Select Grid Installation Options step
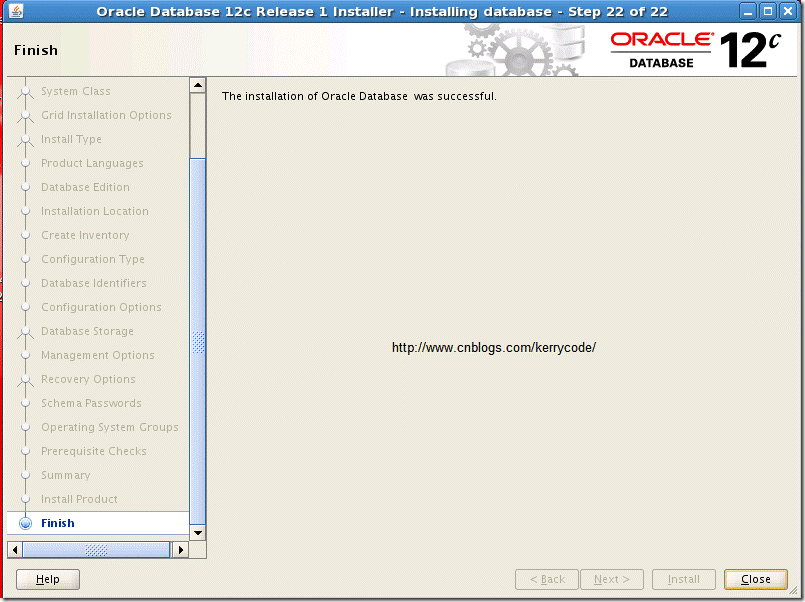This screenshot has height=602, width=805. coord(106,115)
